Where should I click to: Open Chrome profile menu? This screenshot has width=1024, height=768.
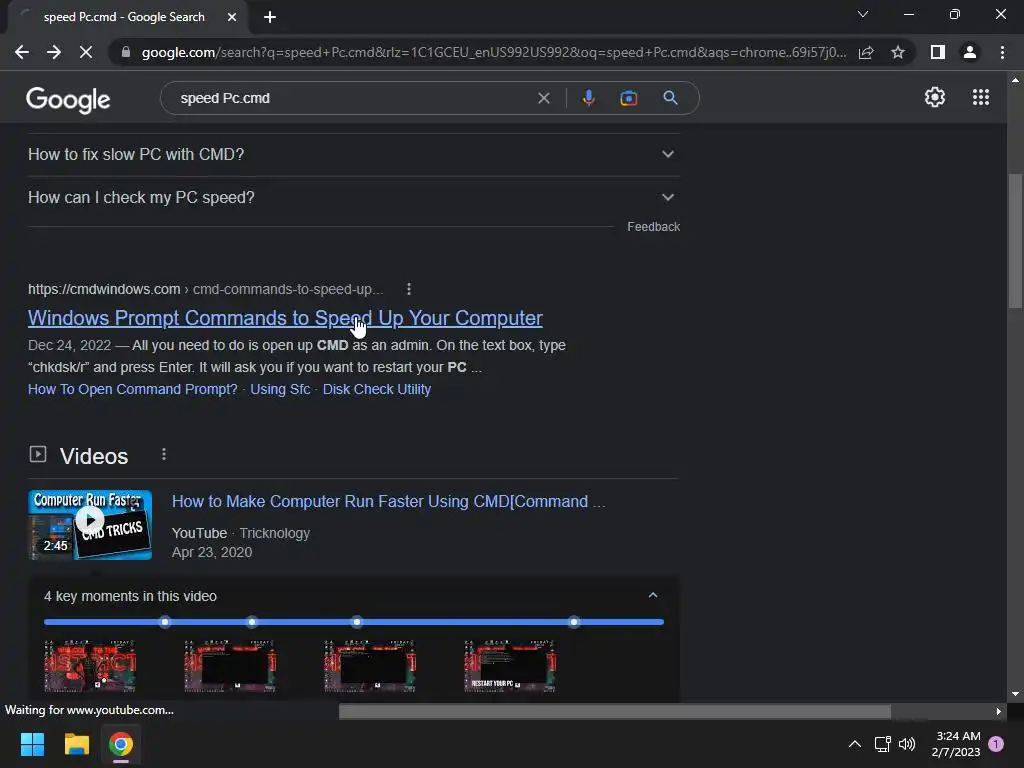pyautogui.click(x=970, y=52)
